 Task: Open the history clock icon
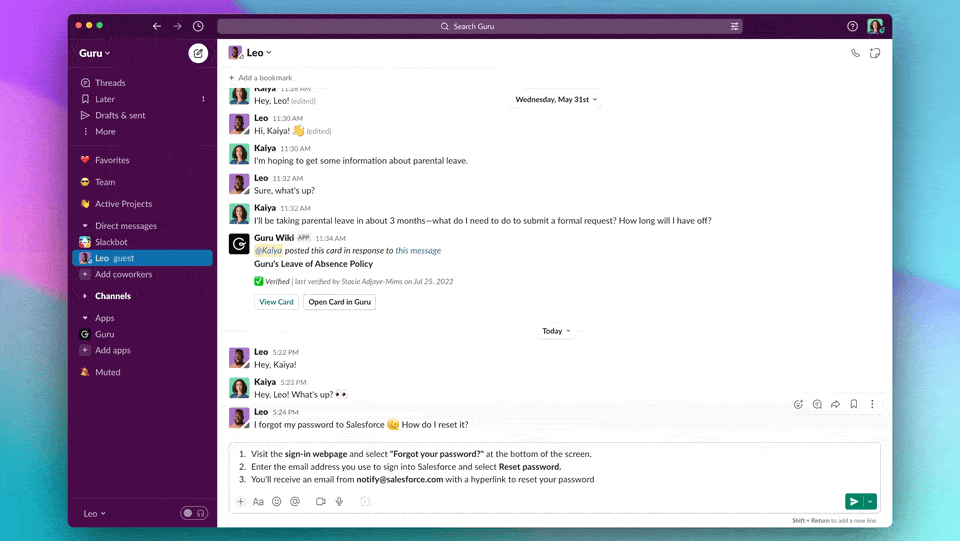pos(198,26)
